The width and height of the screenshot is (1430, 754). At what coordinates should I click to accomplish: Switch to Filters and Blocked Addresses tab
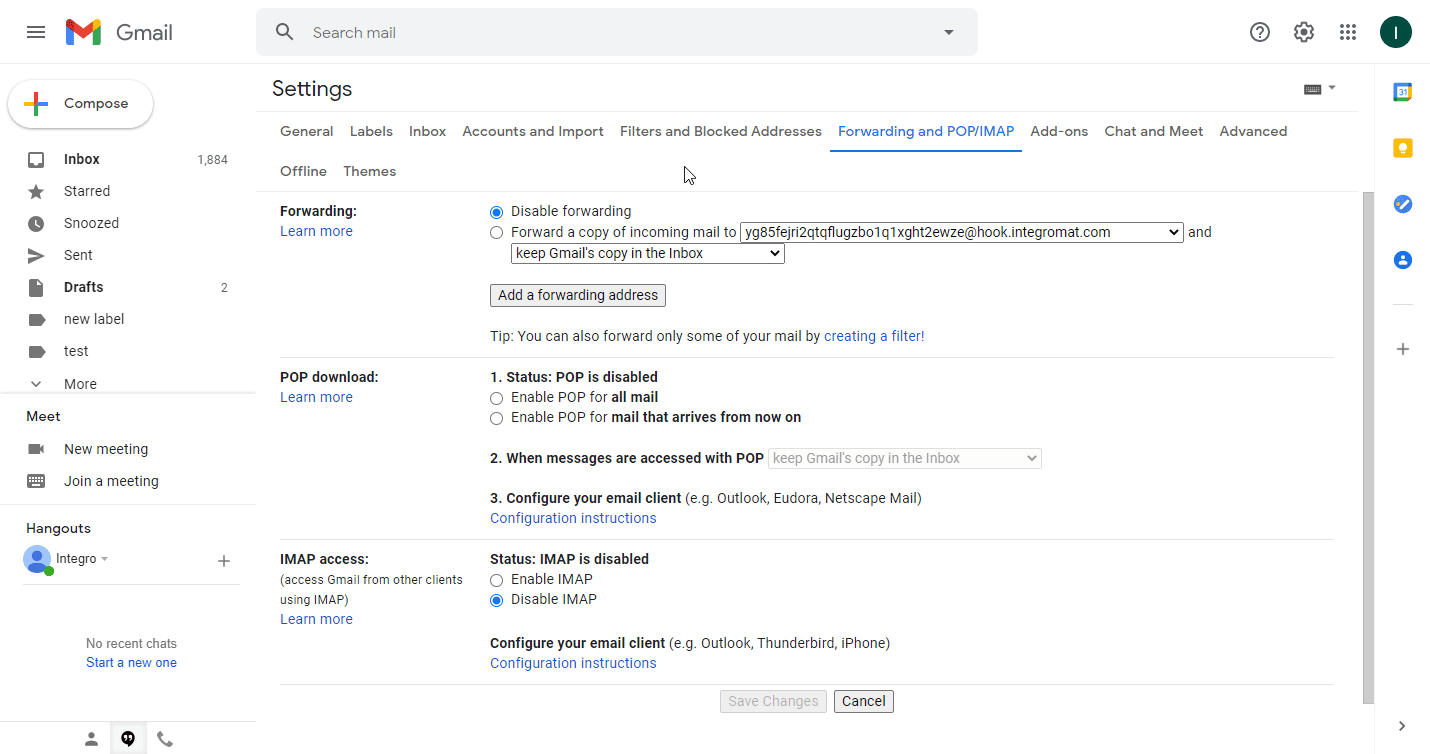[x=720, y=131]
